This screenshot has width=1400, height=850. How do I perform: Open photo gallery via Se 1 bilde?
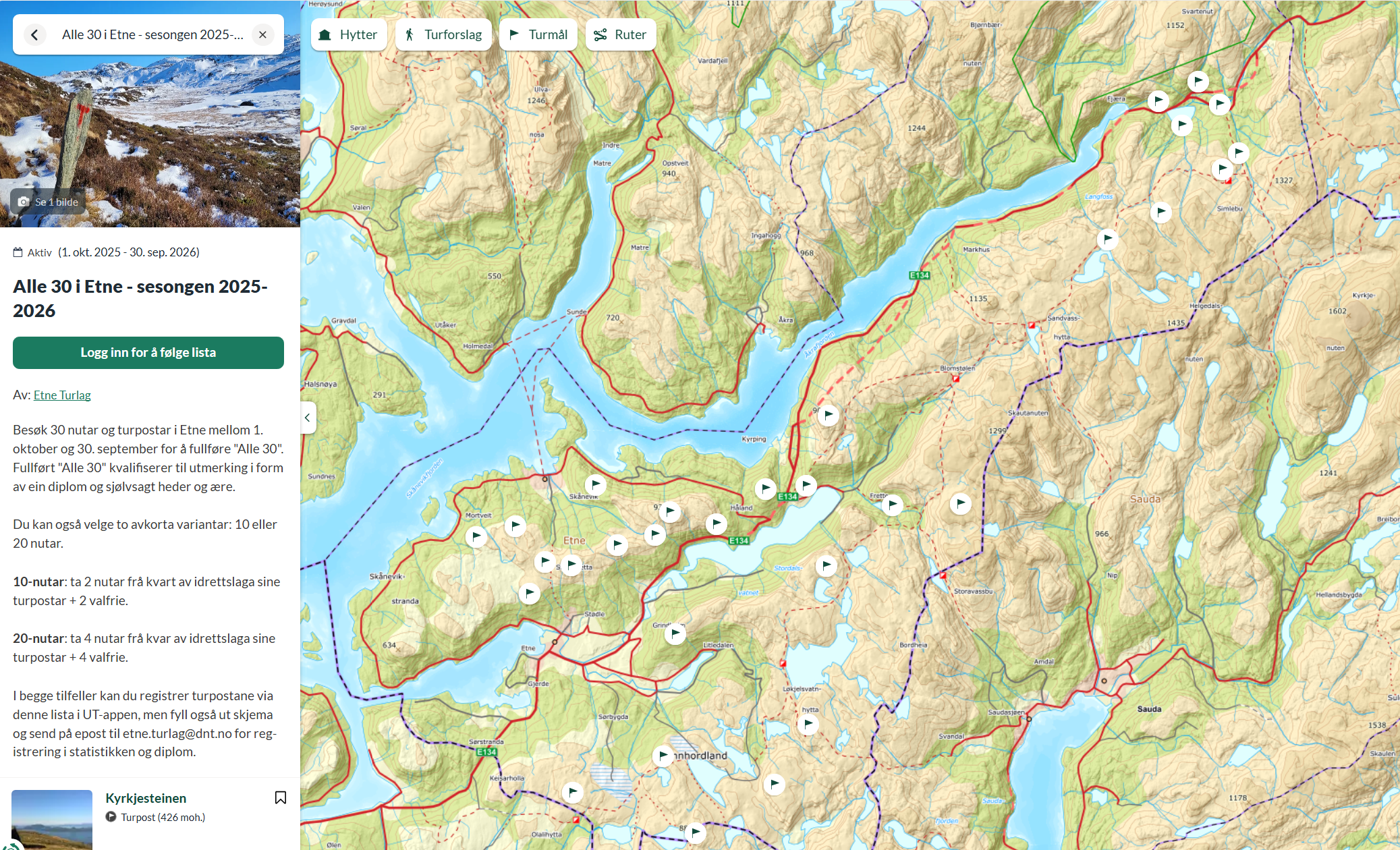tap(48, 202)
